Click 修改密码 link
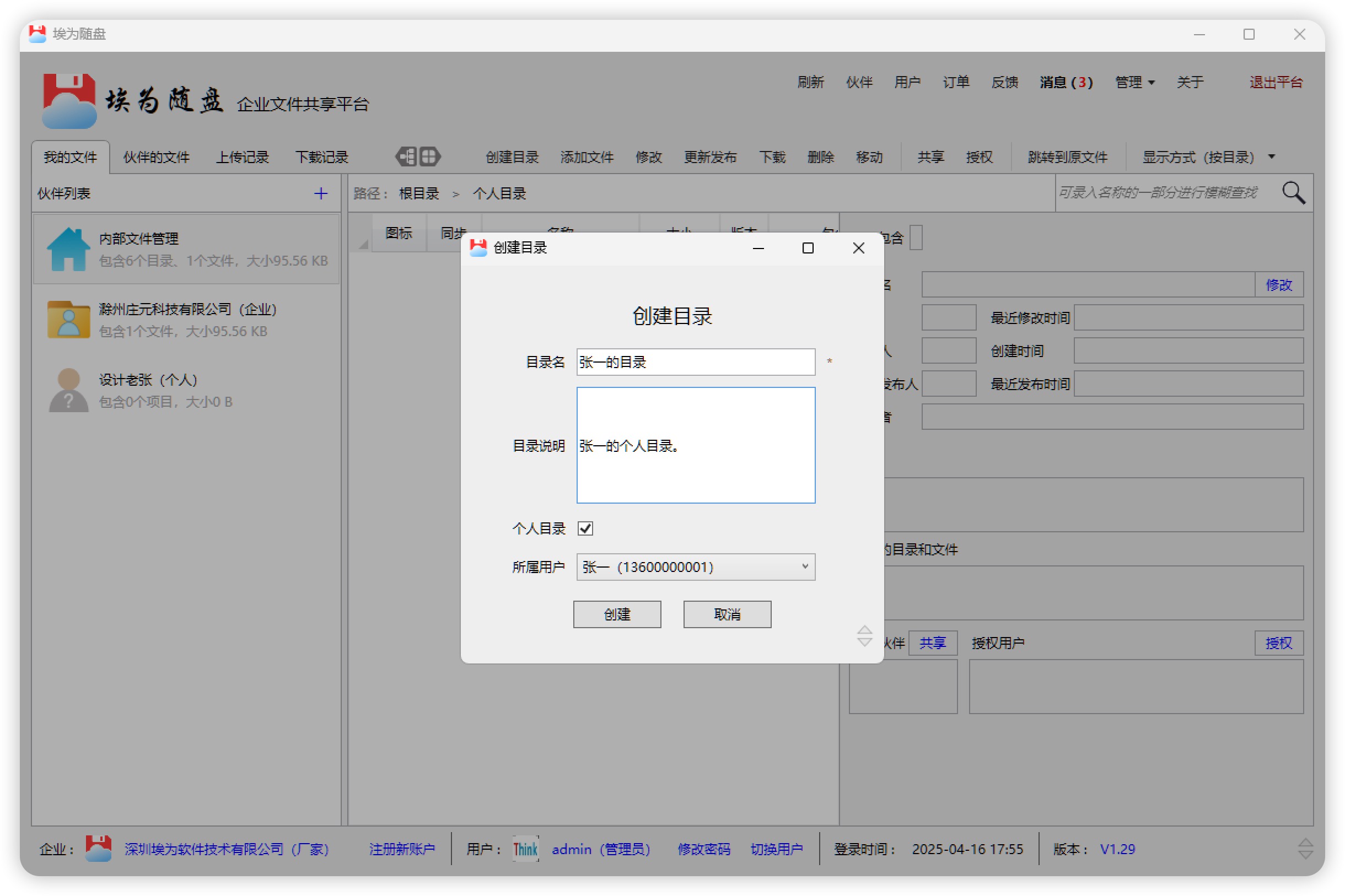1345x896 pixels. point(704,849)
